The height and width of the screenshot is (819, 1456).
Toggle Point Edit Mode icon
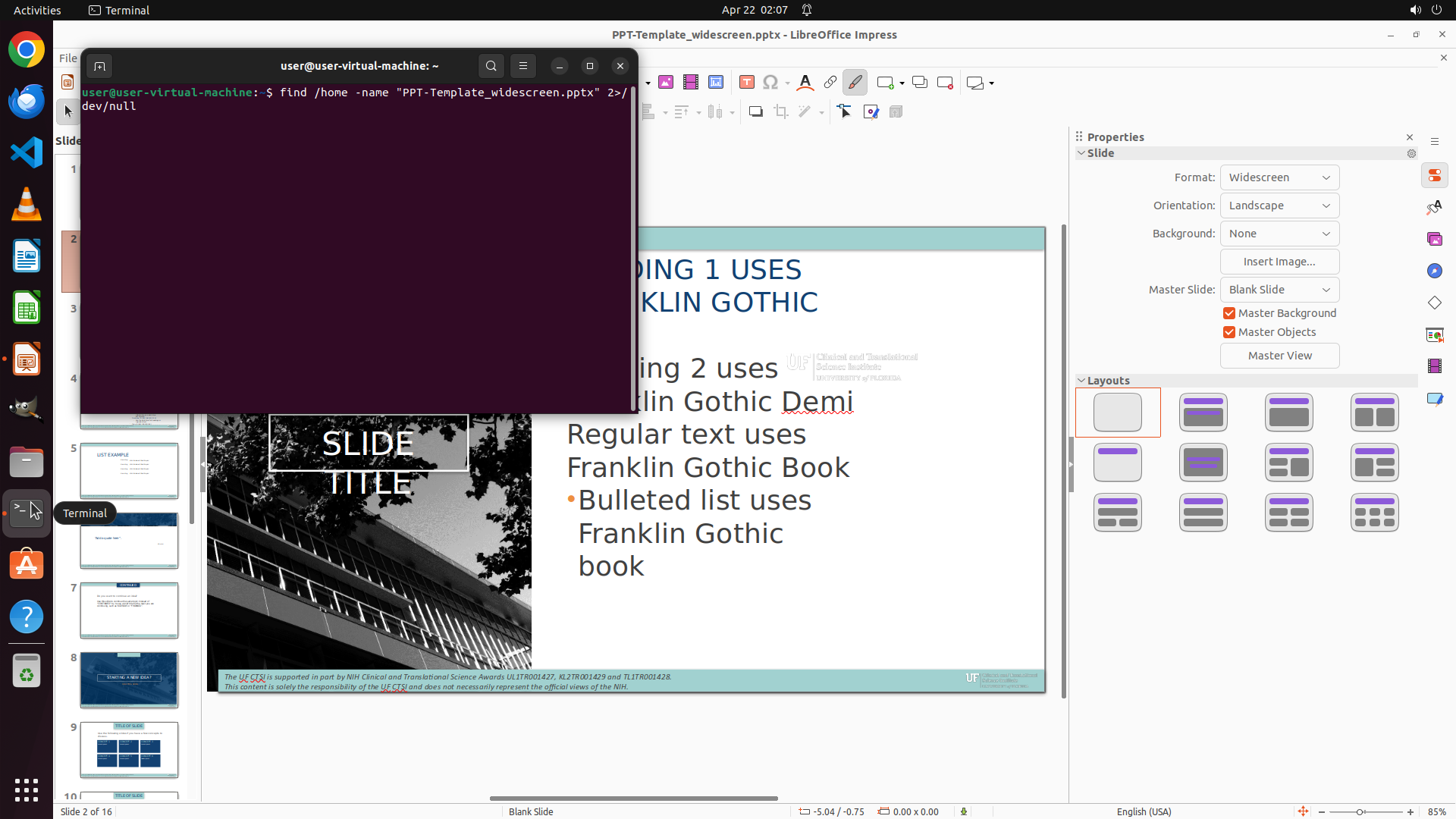(x=845, y=112)
